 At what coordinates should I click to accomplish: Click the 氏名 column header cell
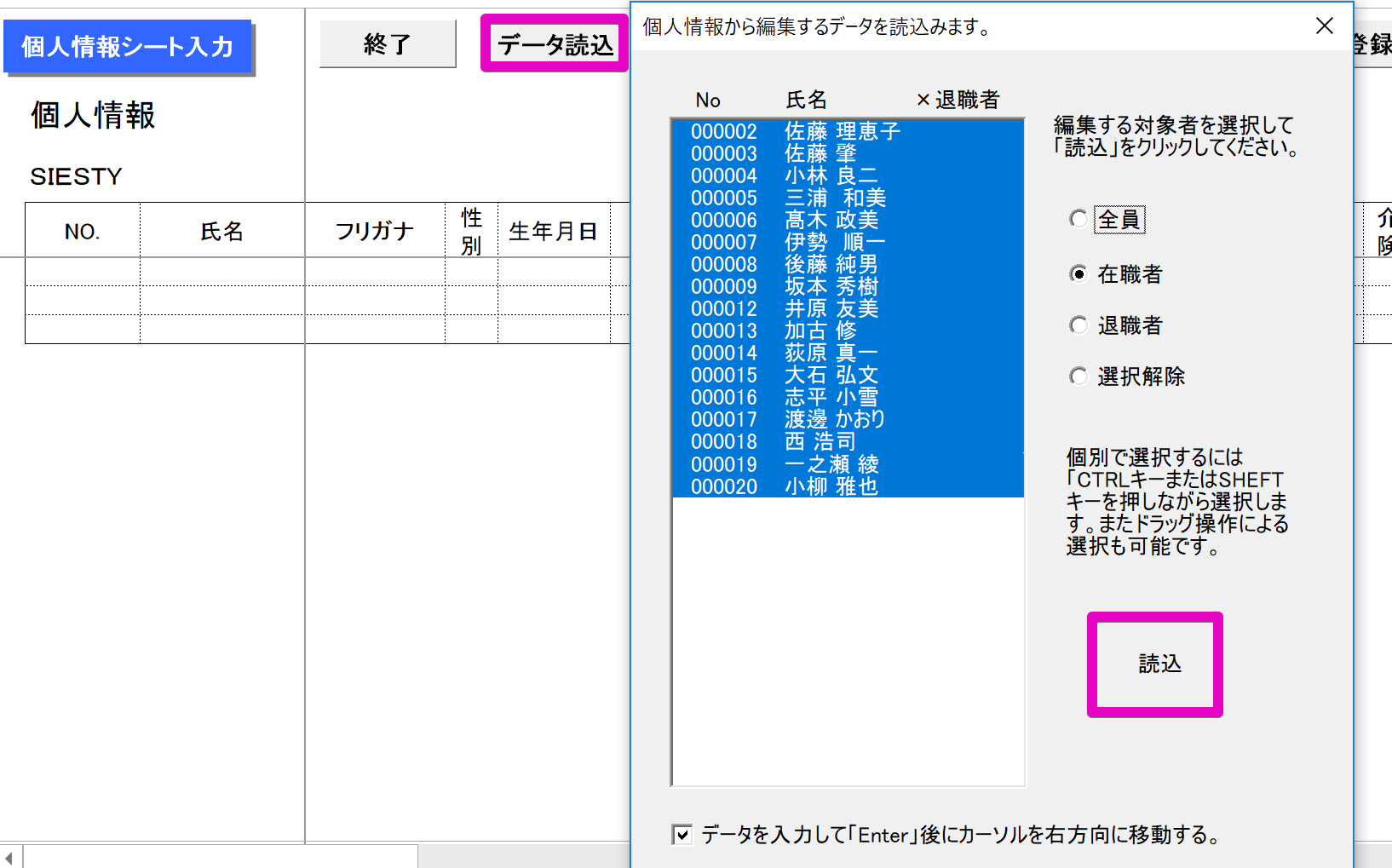coord(221,231)
